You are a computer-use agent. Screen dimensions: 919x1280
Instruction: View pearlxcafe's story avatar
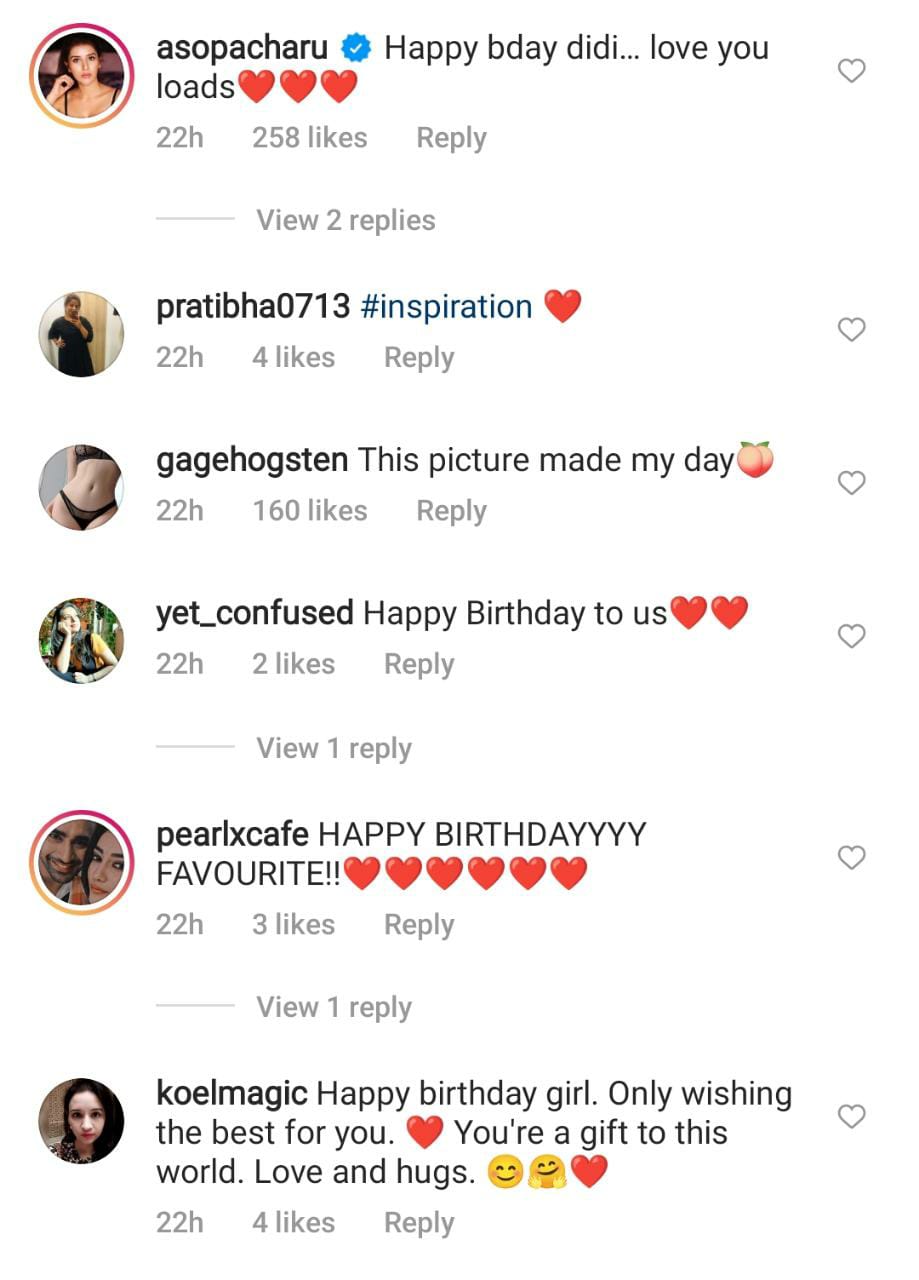click(81, 861)
